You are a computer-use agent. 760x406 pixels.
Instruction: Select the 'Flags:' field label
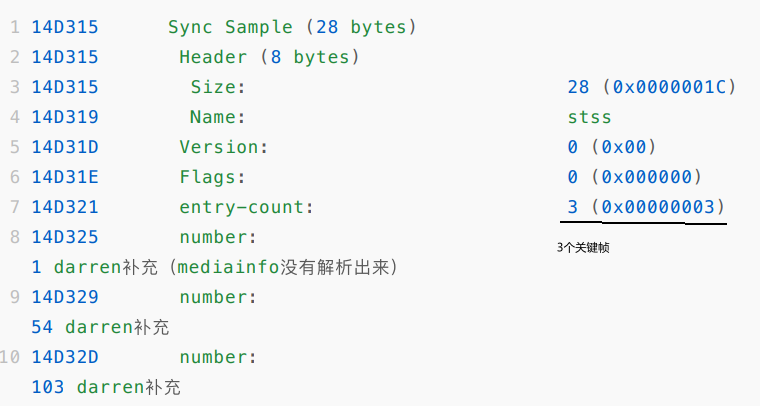(x=213, y=177)
